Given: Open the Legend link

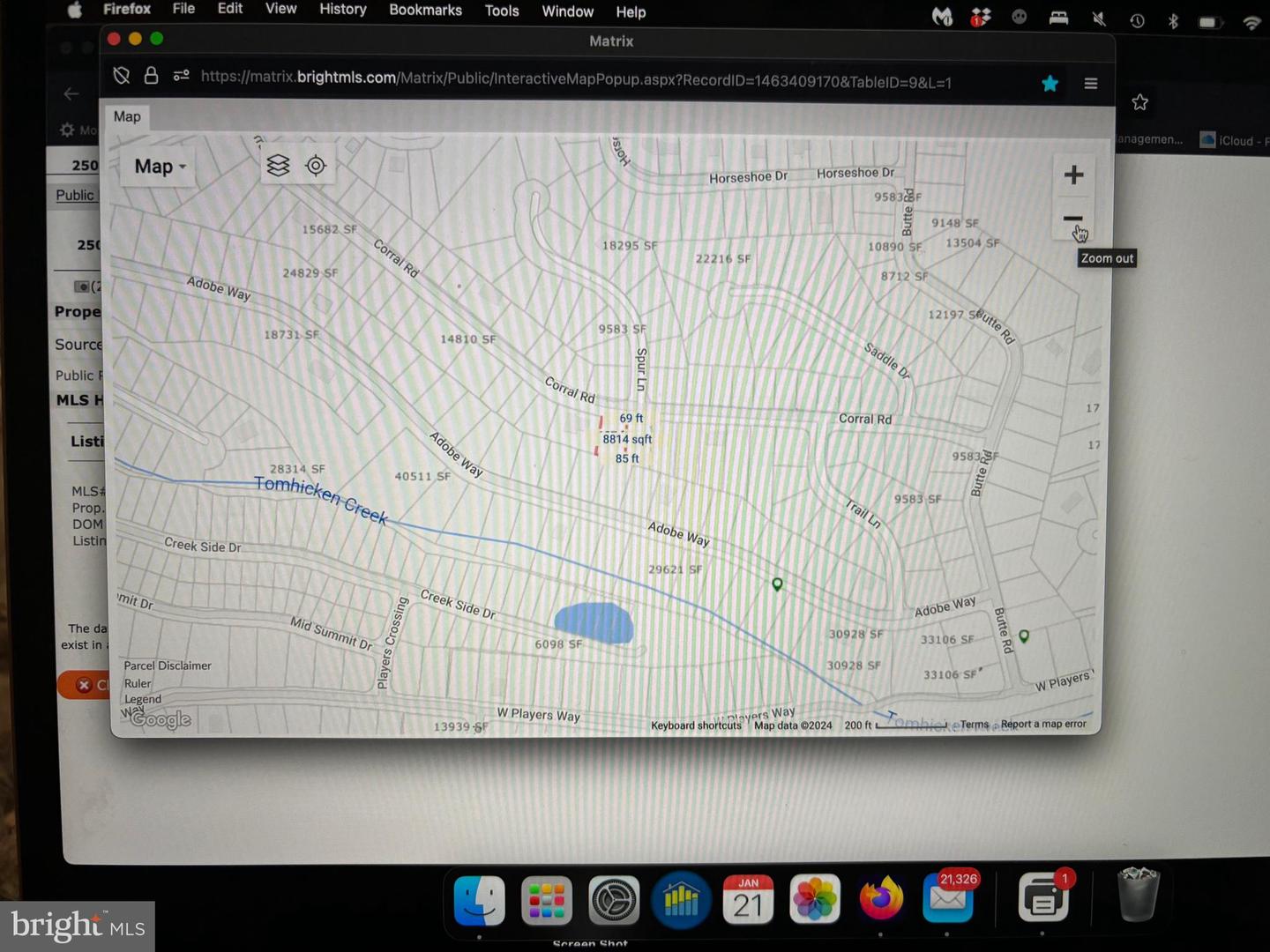Looking at the screenshot, I should [x=143, y=699].
